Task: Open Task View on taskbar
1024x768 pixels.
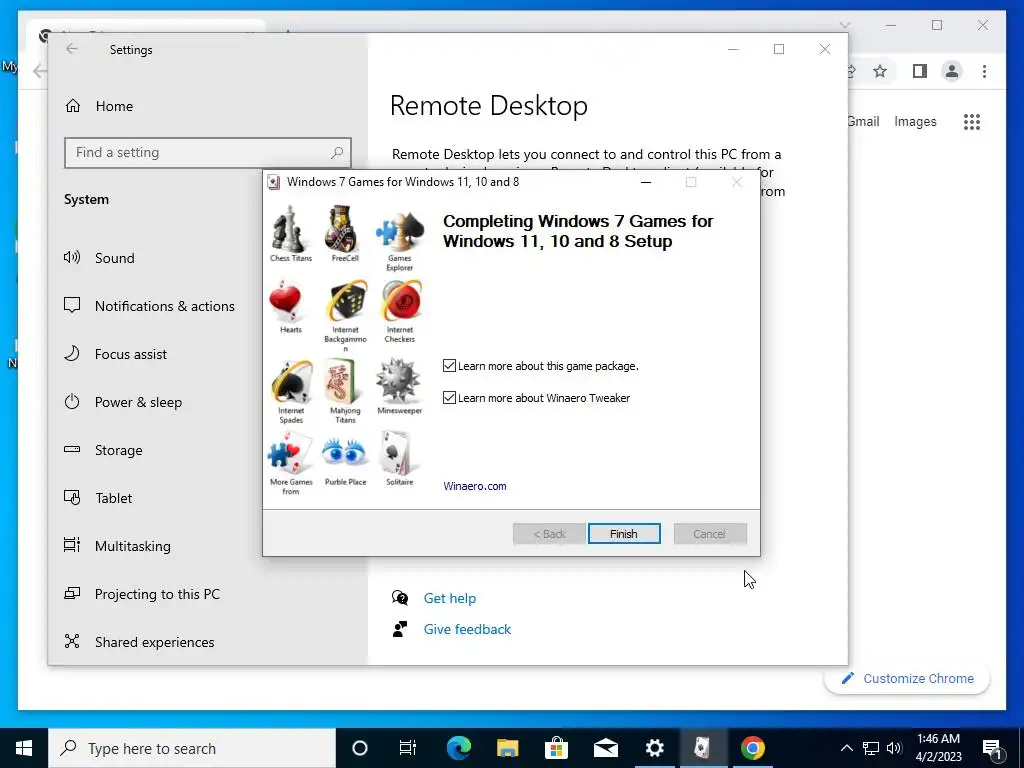Action: [x=408, y=748]
